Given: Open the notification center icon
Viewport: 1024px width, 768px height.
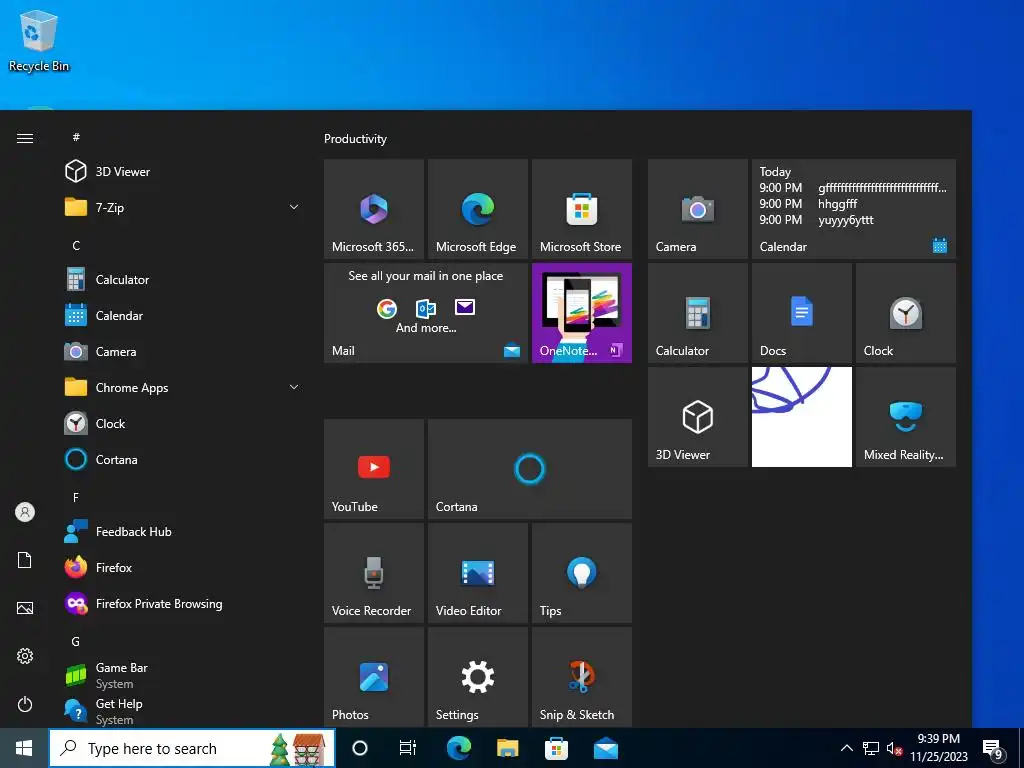Looking at the screenshot, I should coord(993,749).
